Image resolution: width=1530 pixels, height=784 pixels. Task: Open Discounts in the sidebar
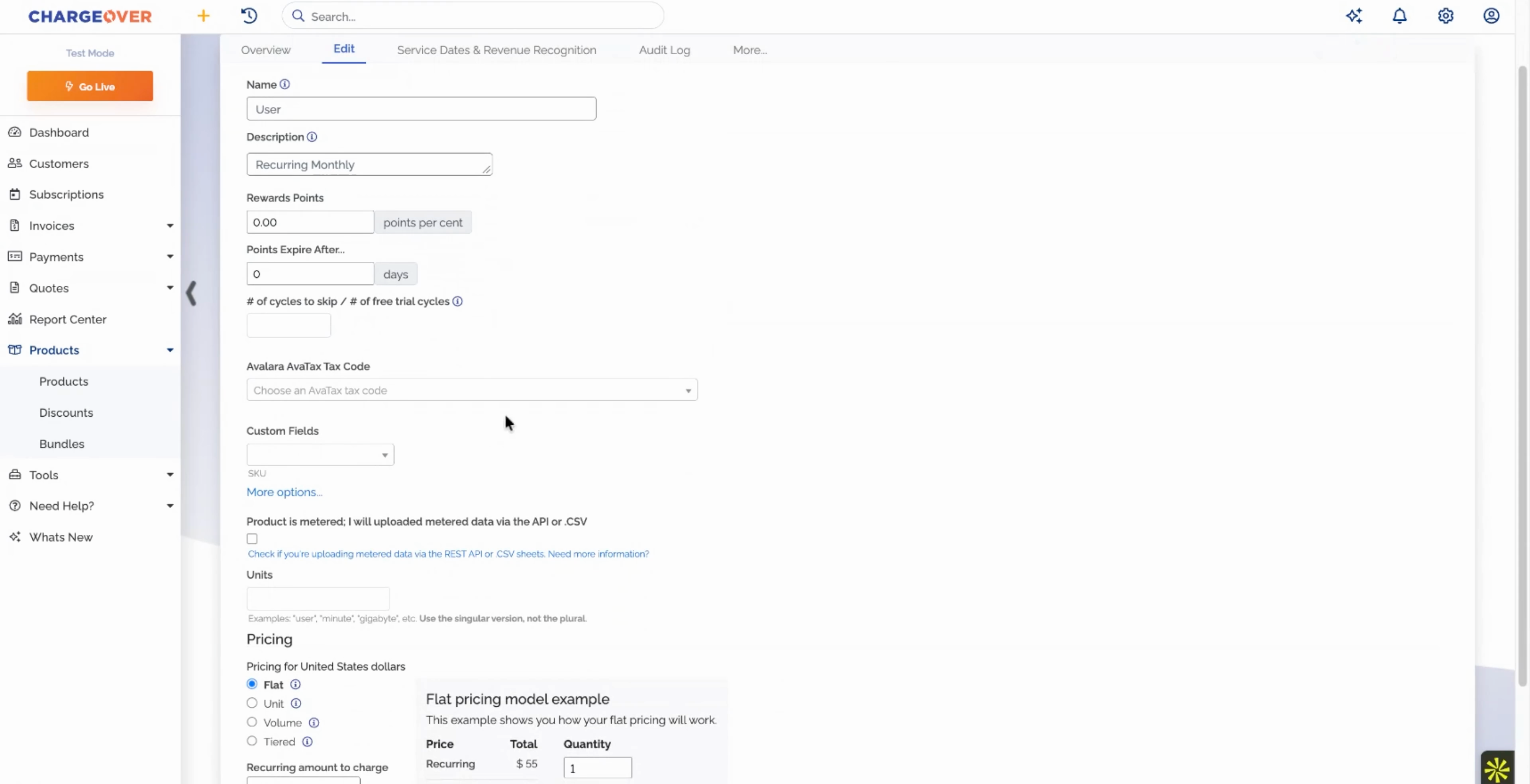coord(66,412)
